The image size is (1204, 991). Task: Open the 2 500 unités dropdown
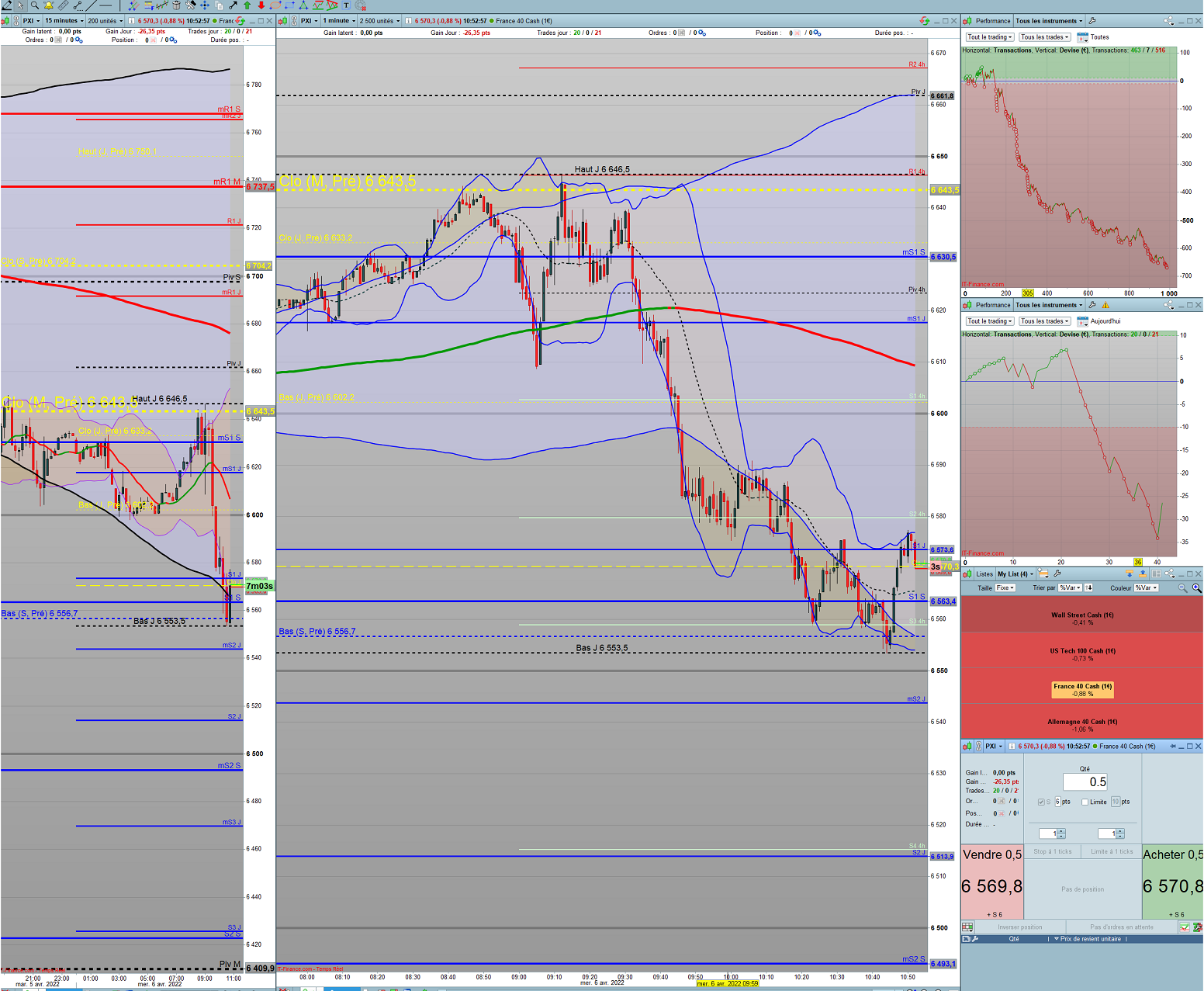pos(380,21)
